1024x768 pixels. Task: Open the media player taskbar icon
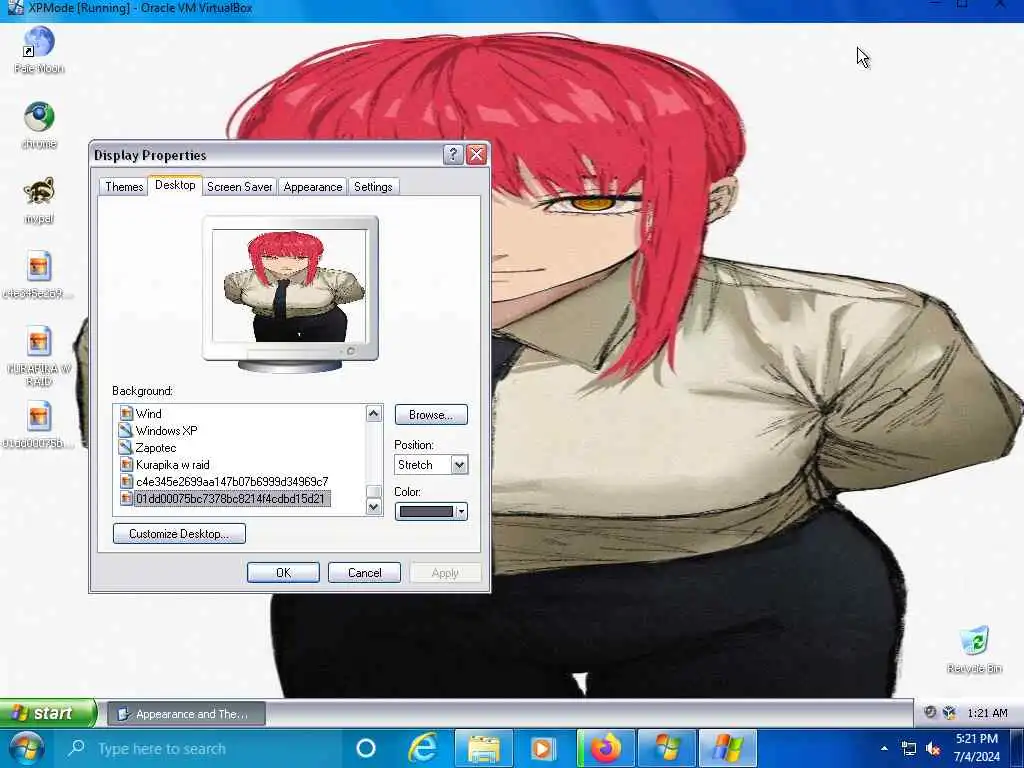click(x=543, y=748)
